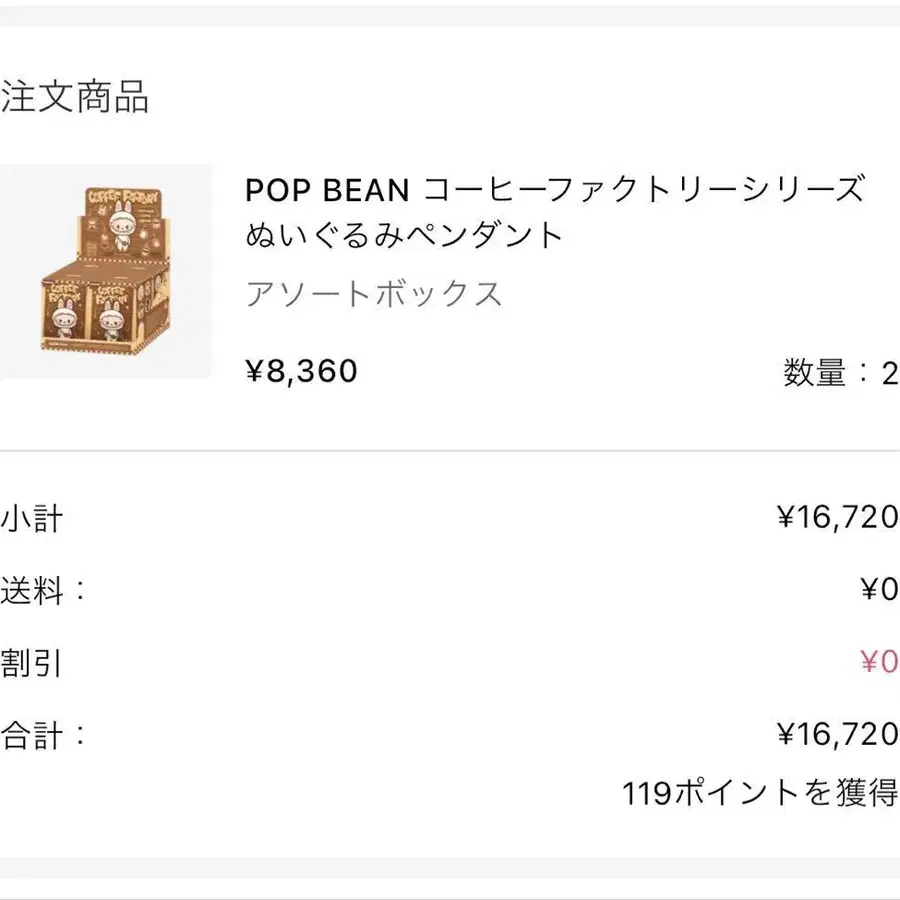Select the ¥16,720 amount beside 小計
The height and width of the screenshot is (900, 900).
coord(837,517)
